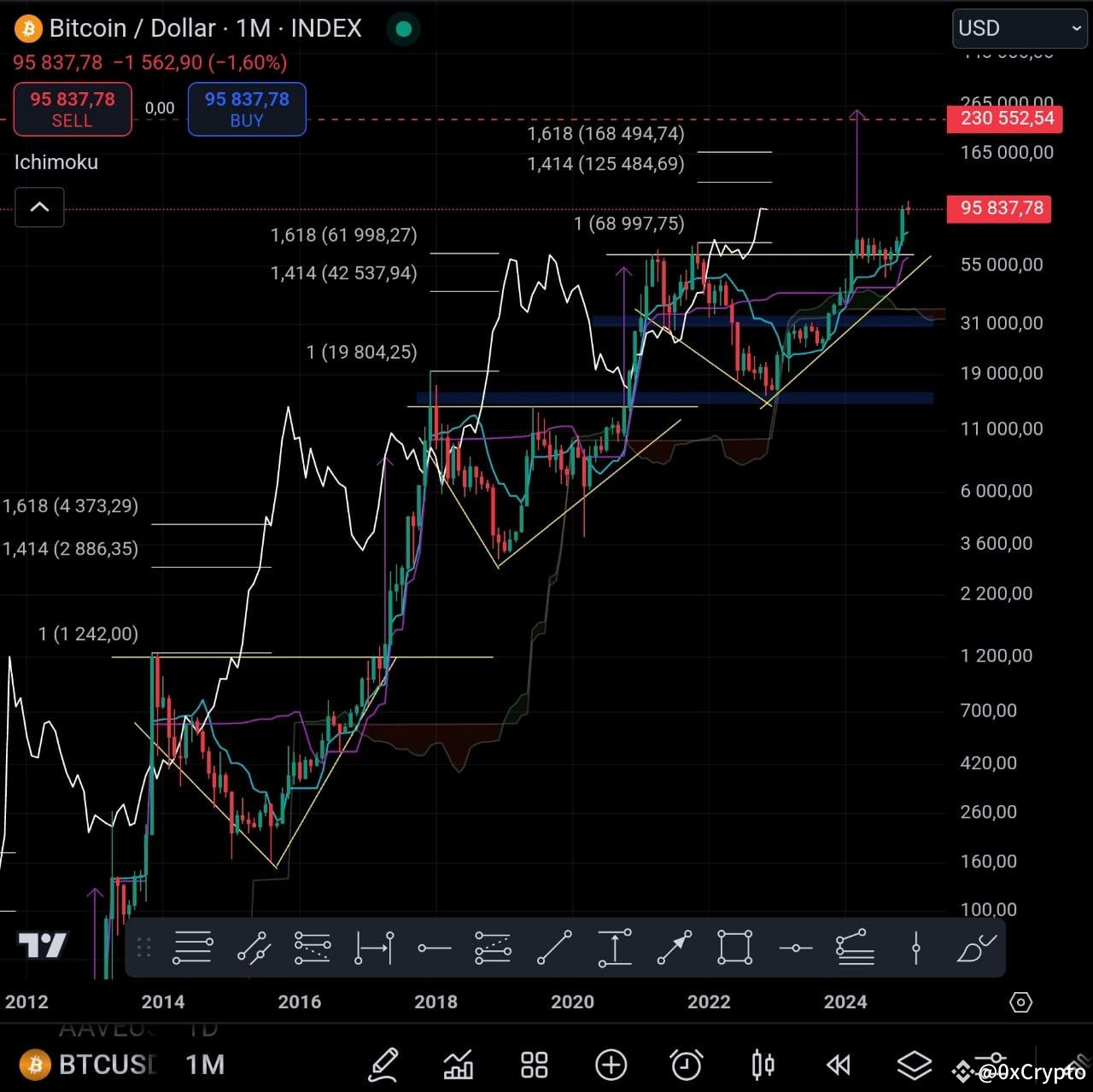Select the red 230 552,54 price label
Image resolution: width=1093 pixels, height=1092 pixels.
[1006, 118]
